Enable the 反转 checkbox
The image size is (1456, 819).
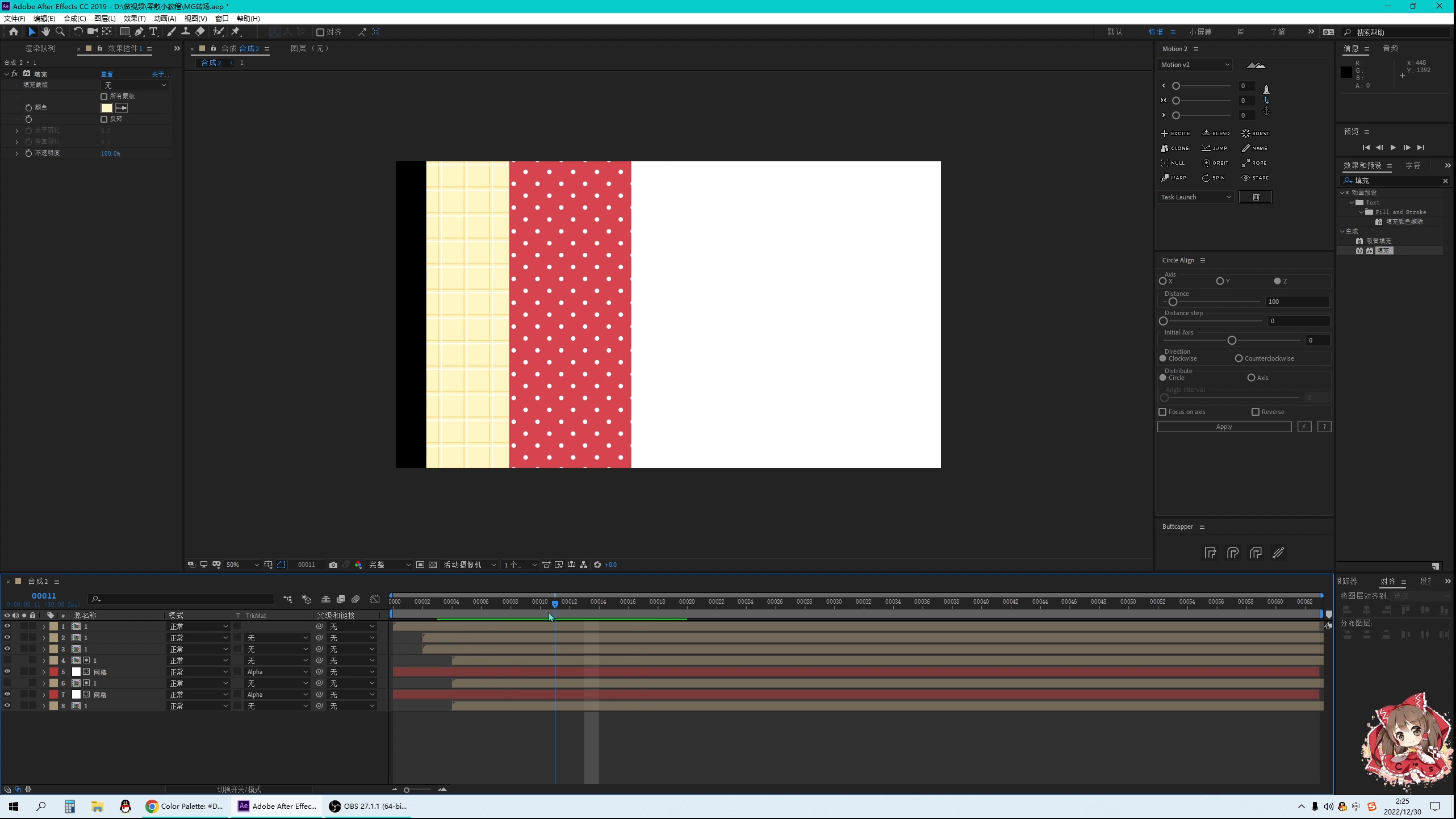pos(104,119)
